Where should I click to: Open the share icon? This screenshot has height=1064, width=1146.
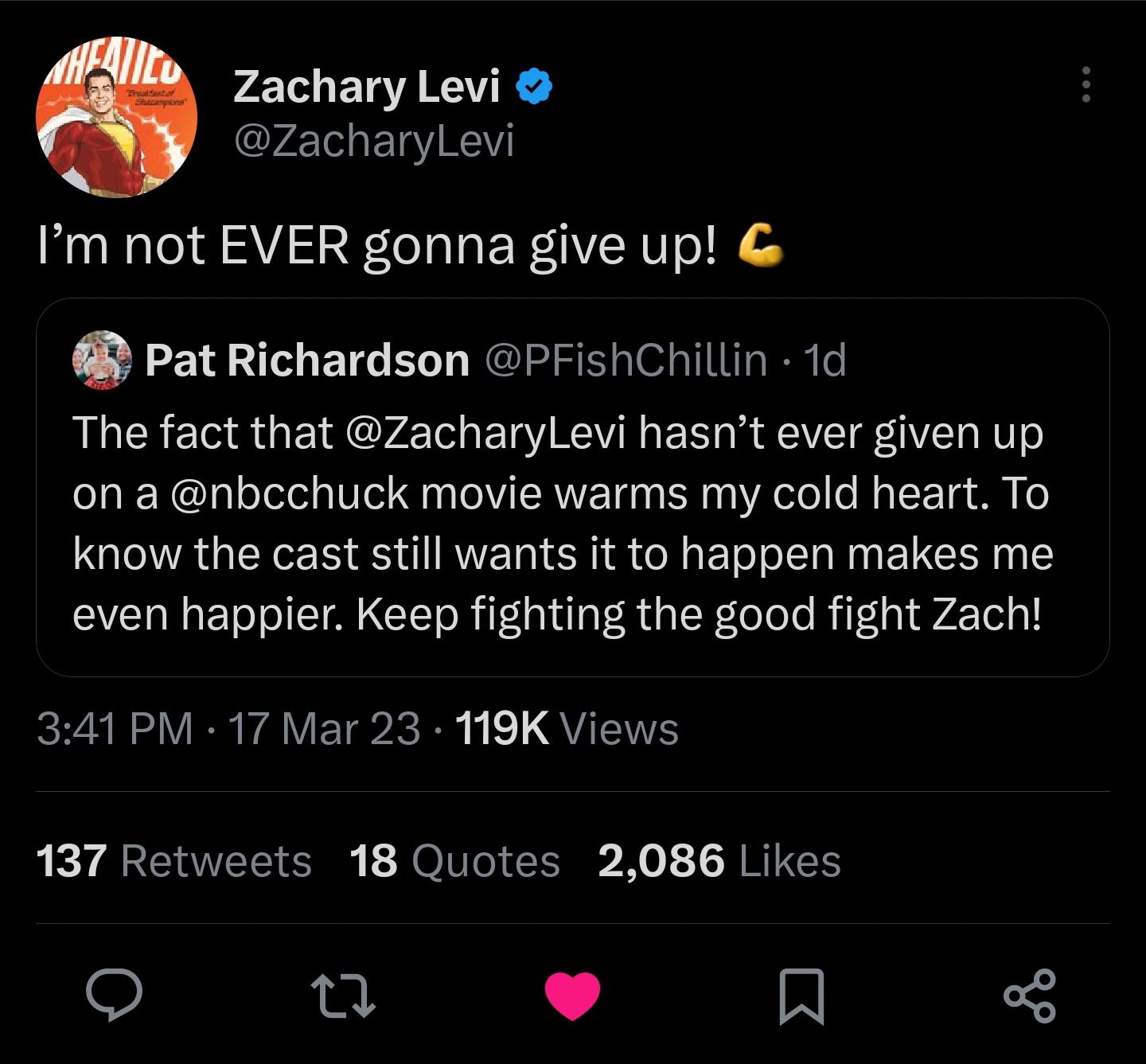pos(1030,996)
